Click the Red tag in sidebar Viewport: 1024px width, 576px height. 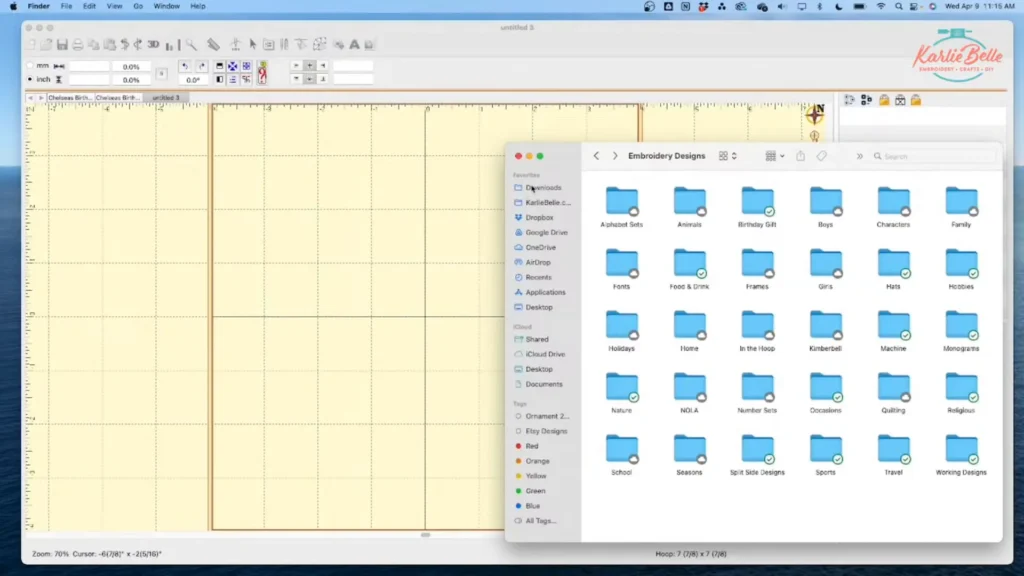pyautogui.click(x=532, y=446)
